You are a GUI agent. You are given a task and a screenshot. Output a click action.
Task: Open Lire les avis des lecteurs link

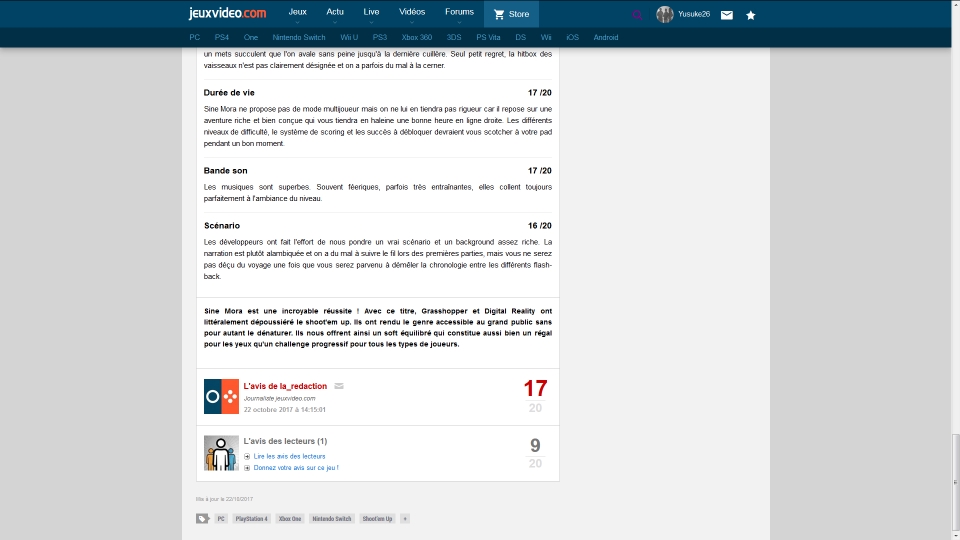click(x=290, y=456)
